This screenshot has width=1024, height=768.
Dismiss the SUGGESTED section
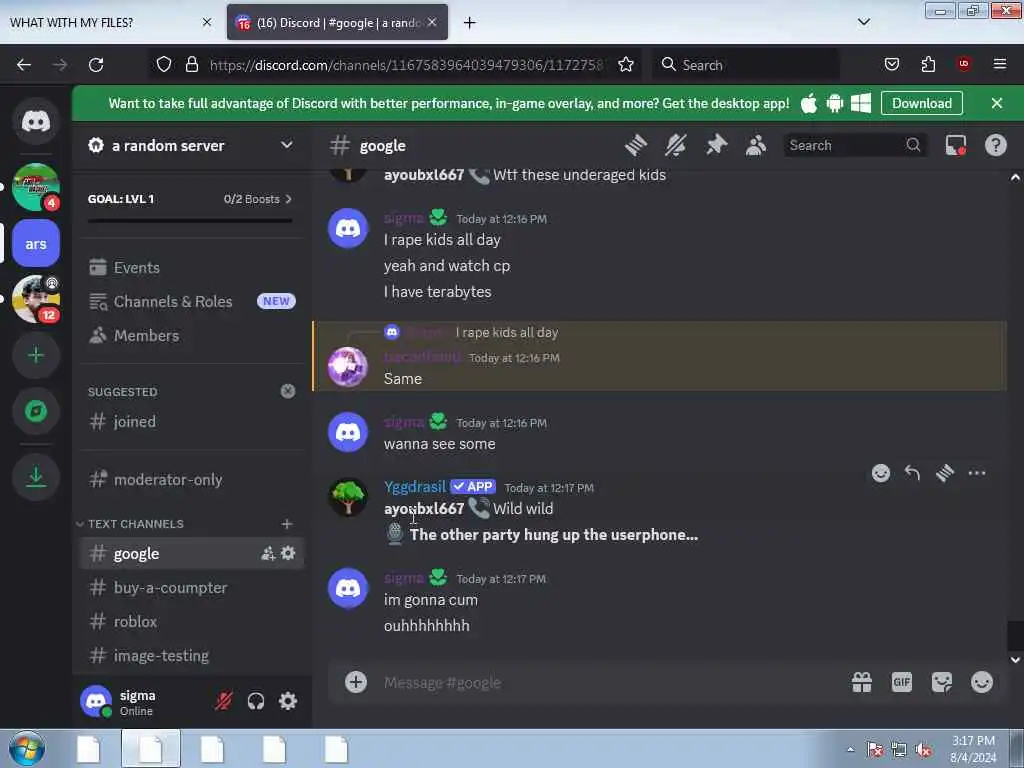287,391
